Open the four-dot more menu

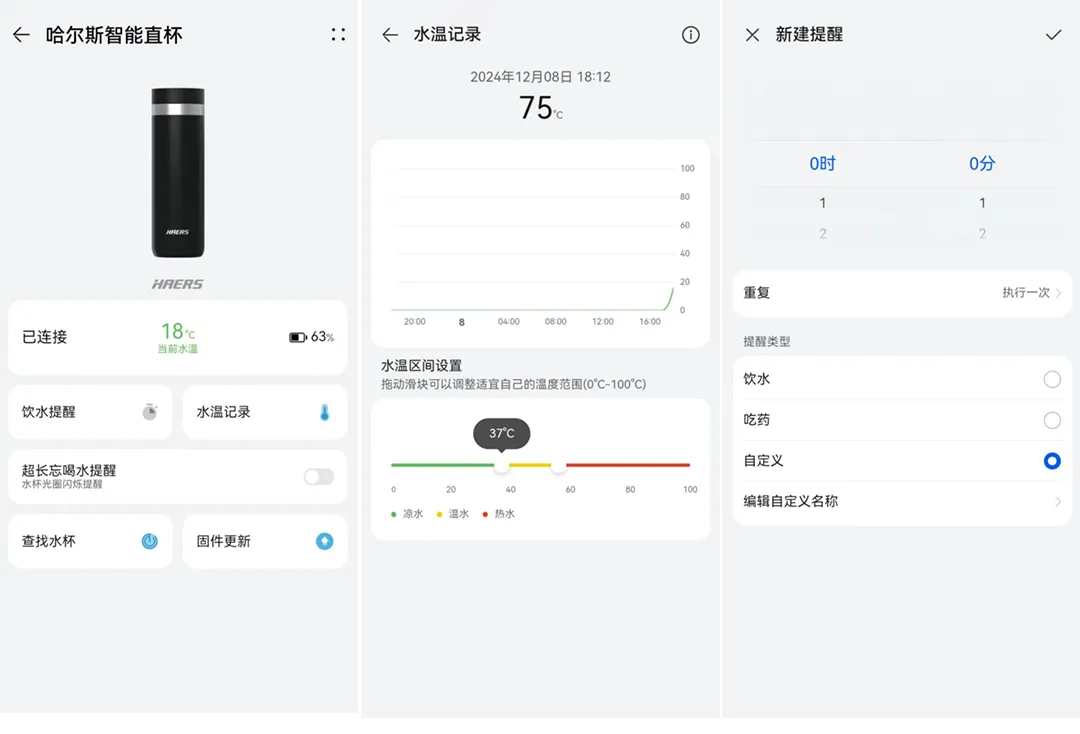click(x=338, y=34)
